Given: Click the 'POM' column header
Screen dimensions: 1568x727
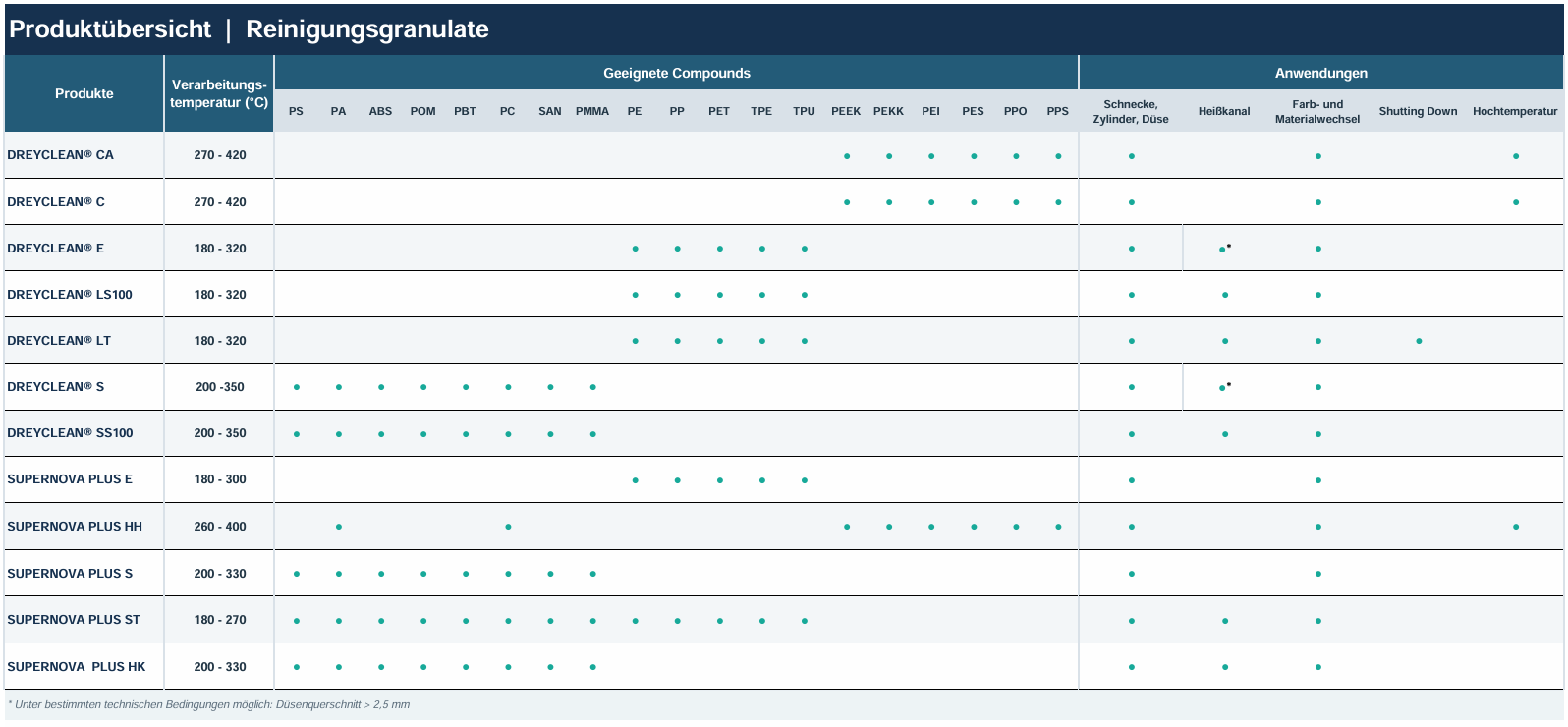Looking at the screenshot, I should tap(422, 111).
